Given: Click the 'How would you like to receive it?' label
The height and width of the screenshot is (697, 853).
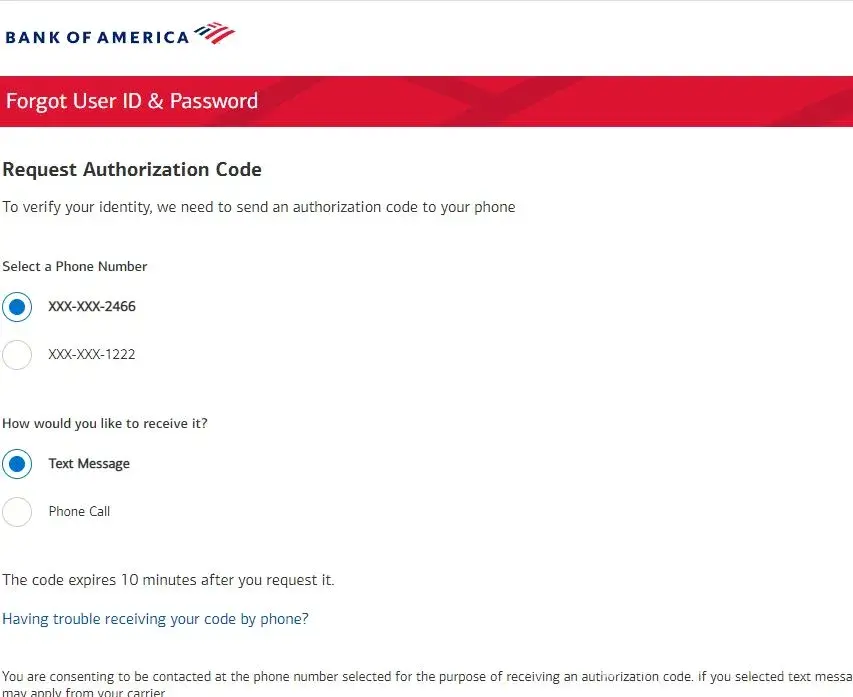Looking at the screenshot, I should pos(105,424).
